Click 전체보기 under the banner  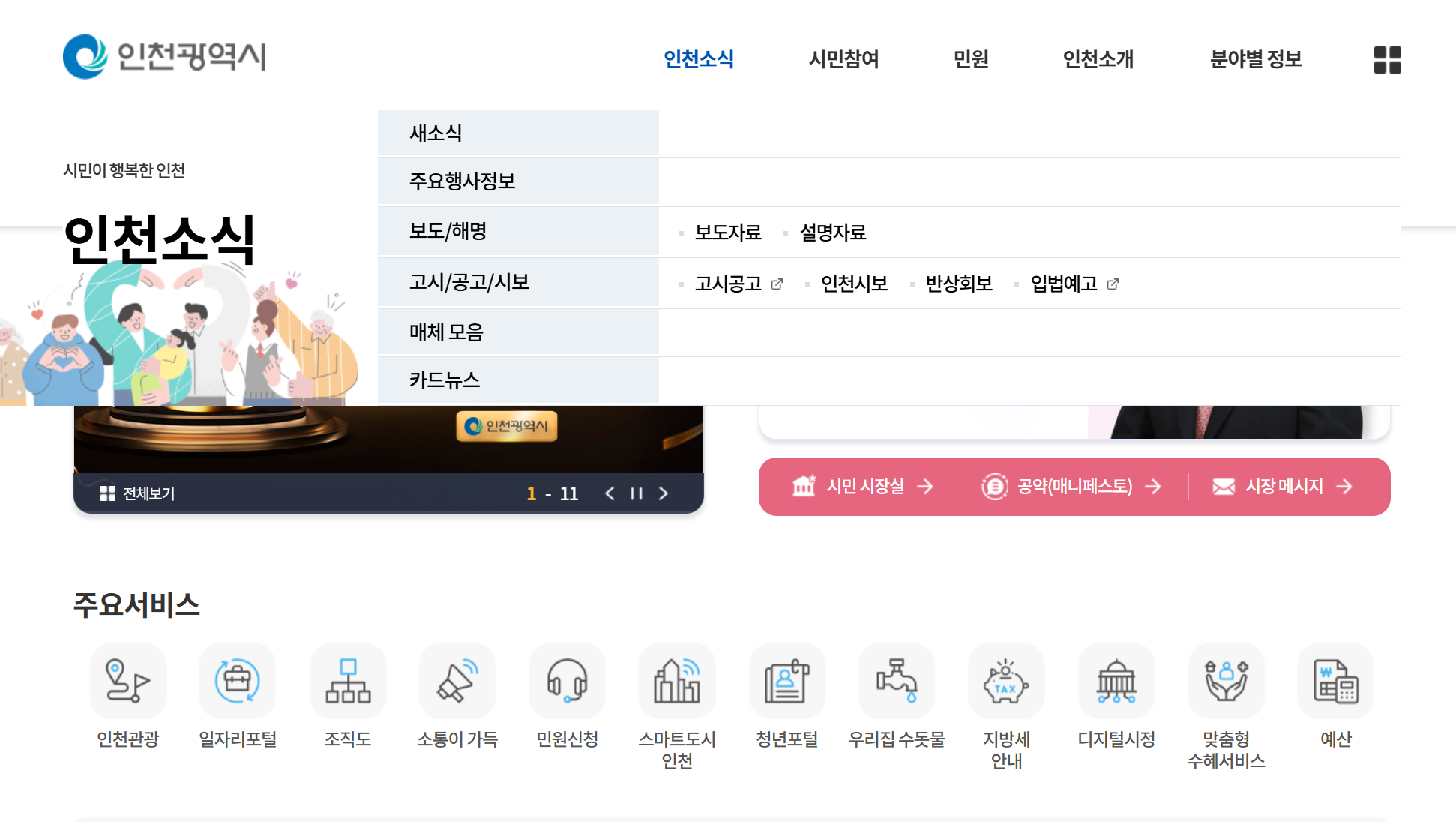pyautogui.click(x=138, y=493)
